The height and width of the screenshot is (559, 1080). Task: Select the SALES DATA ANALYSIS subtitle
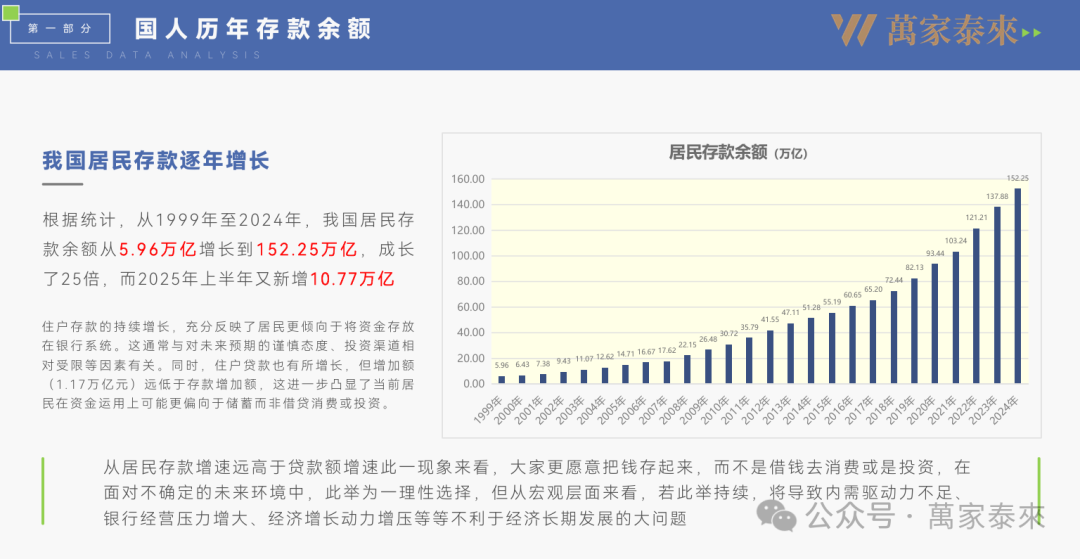tap(147, 55)
